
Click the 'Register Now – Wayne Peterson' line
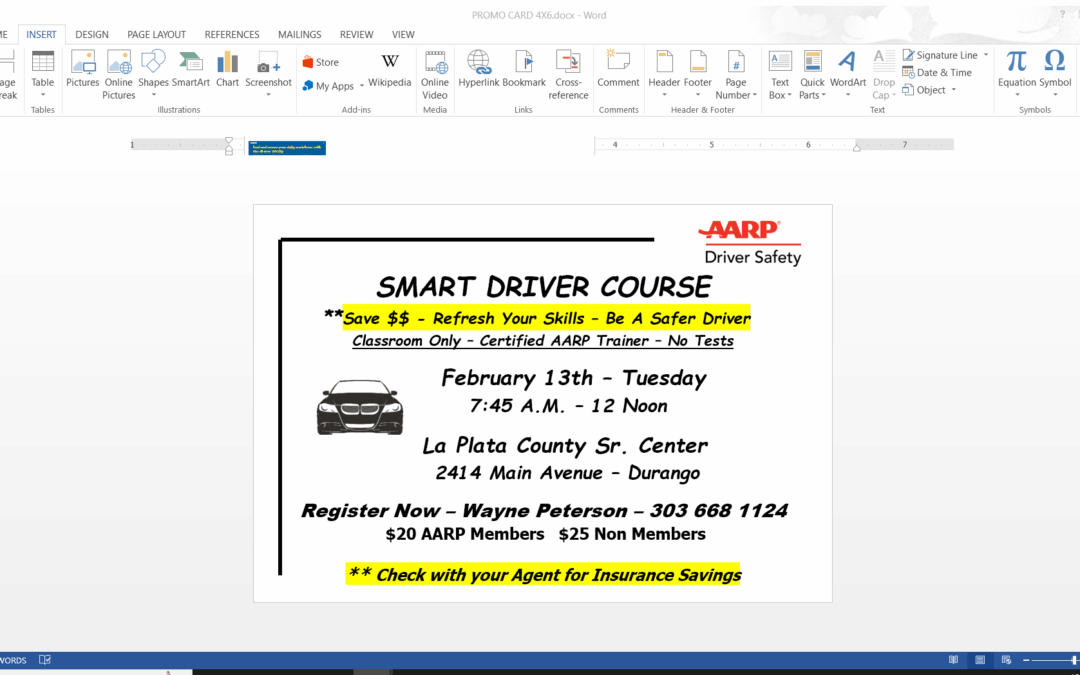544,510
